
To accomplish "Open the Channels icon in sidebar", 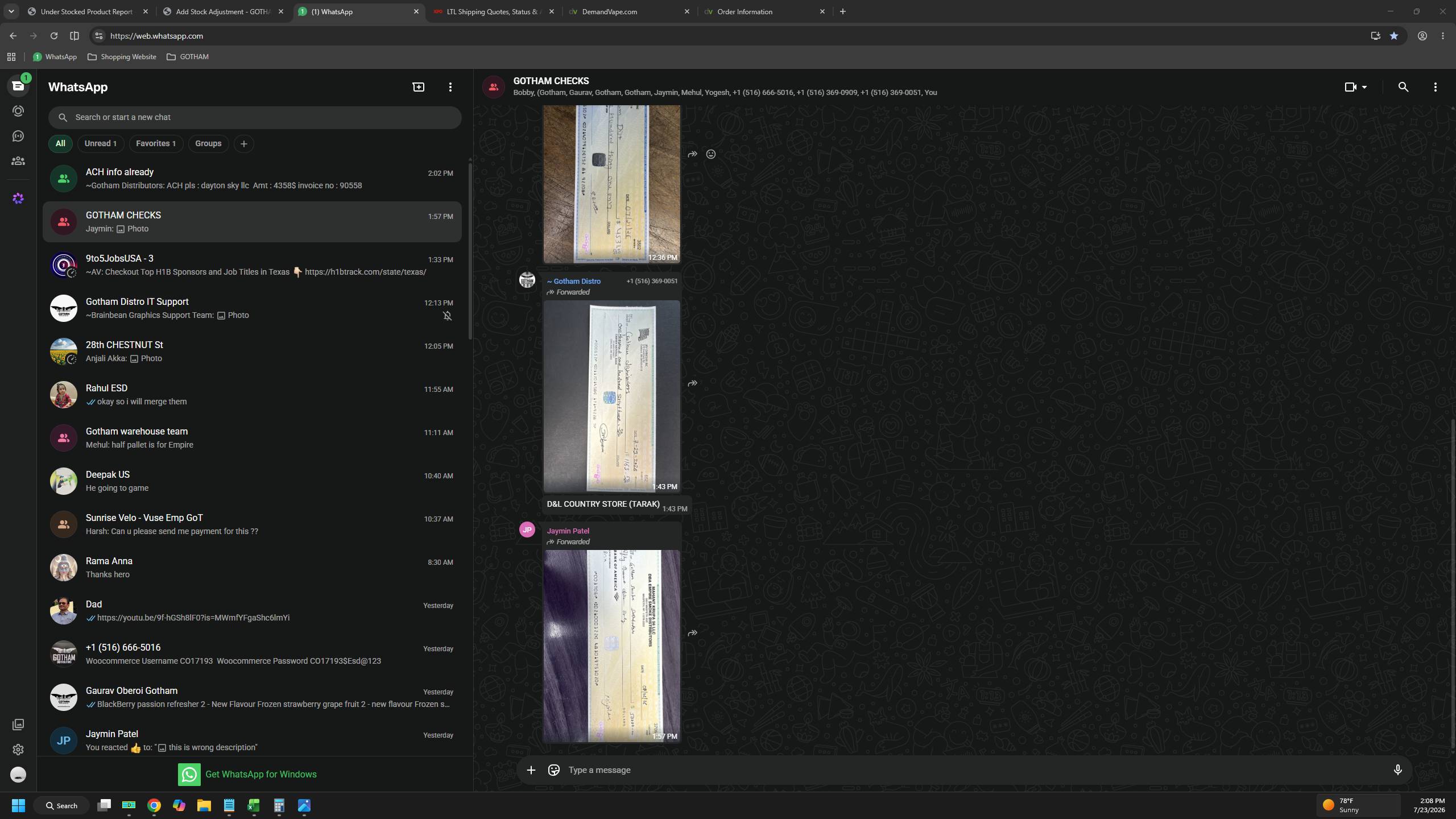I will (18, 136).
